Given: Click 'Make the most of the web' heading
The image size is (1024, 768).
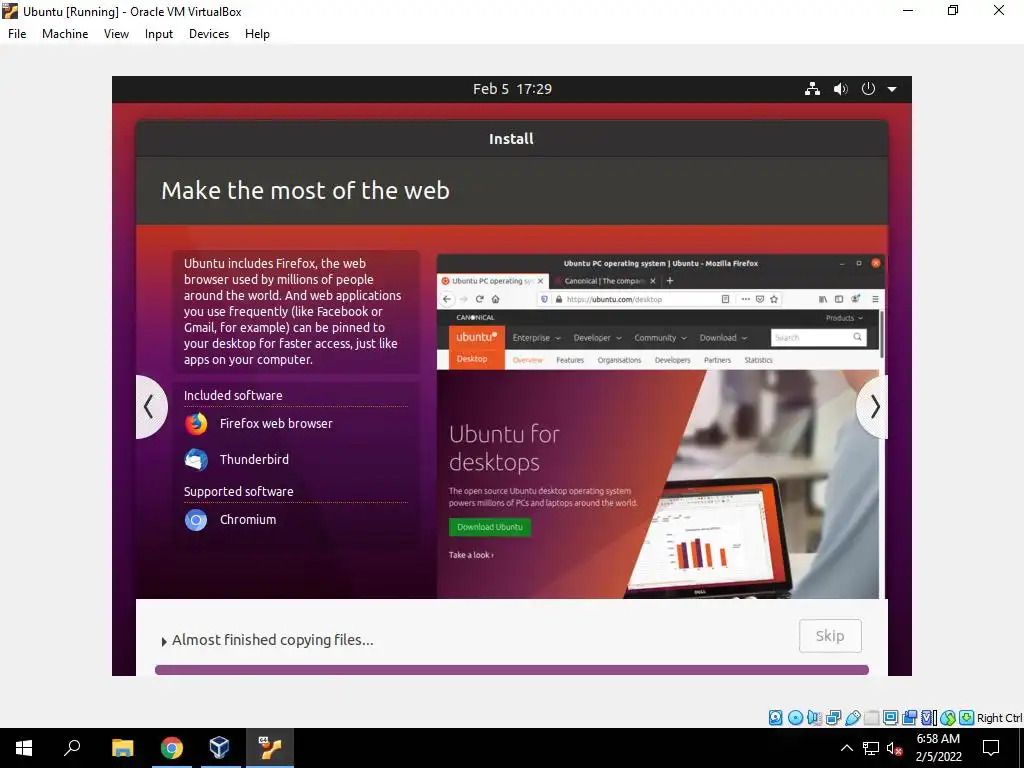Looking at the screenshot, I should tap(306, 191).
